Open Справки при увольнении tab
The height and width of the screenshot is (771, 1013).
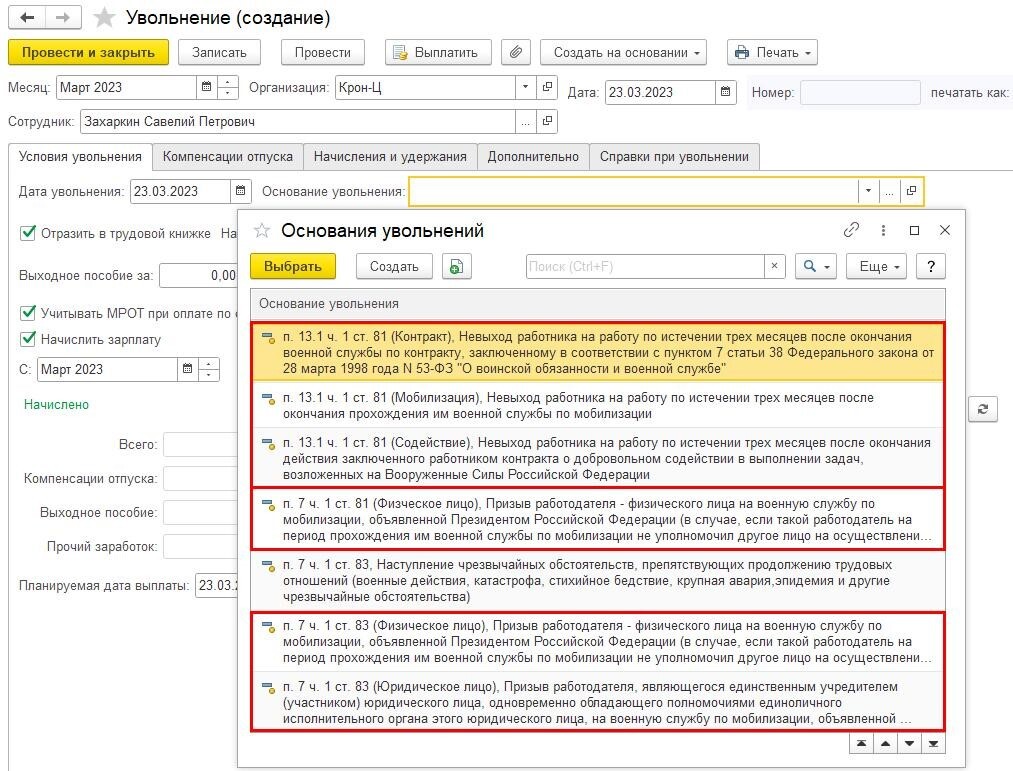[674, 157]
